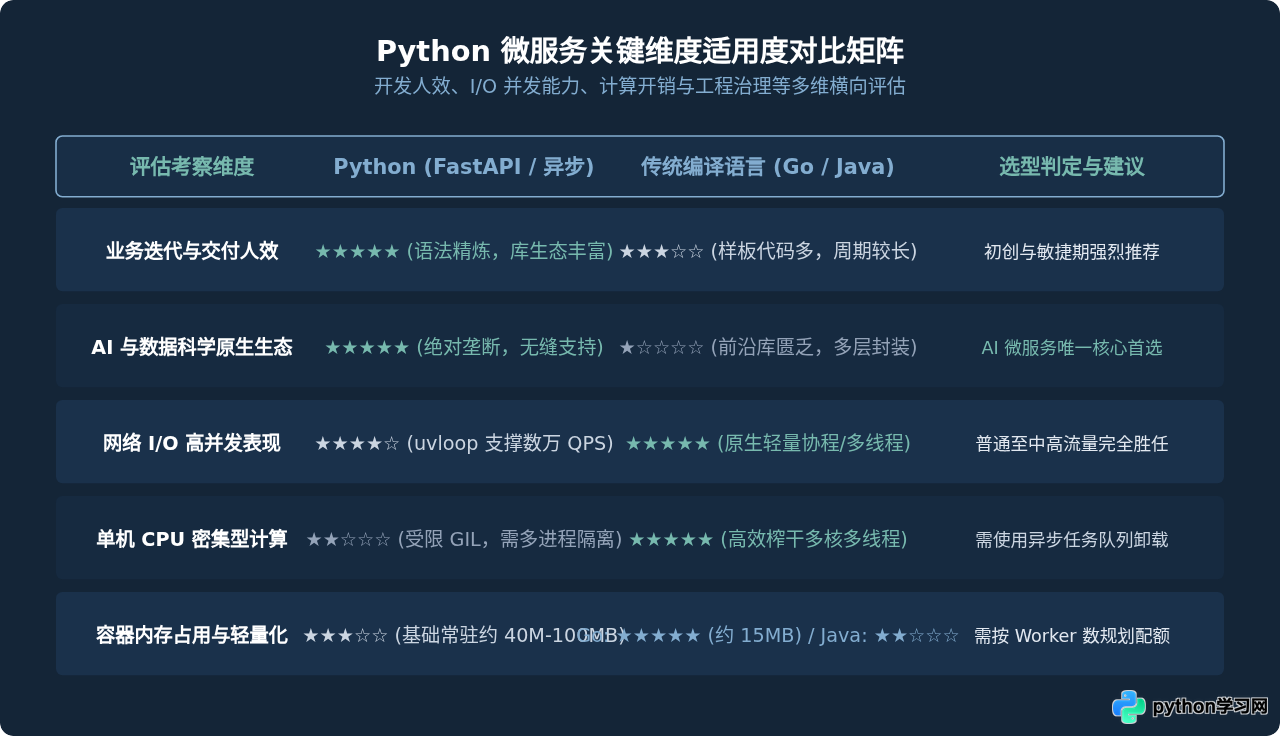Click the Go/Java star rating in 业务迭代与交付人效 row
The image size is (1280, 736).
click(x=661, y=252)
